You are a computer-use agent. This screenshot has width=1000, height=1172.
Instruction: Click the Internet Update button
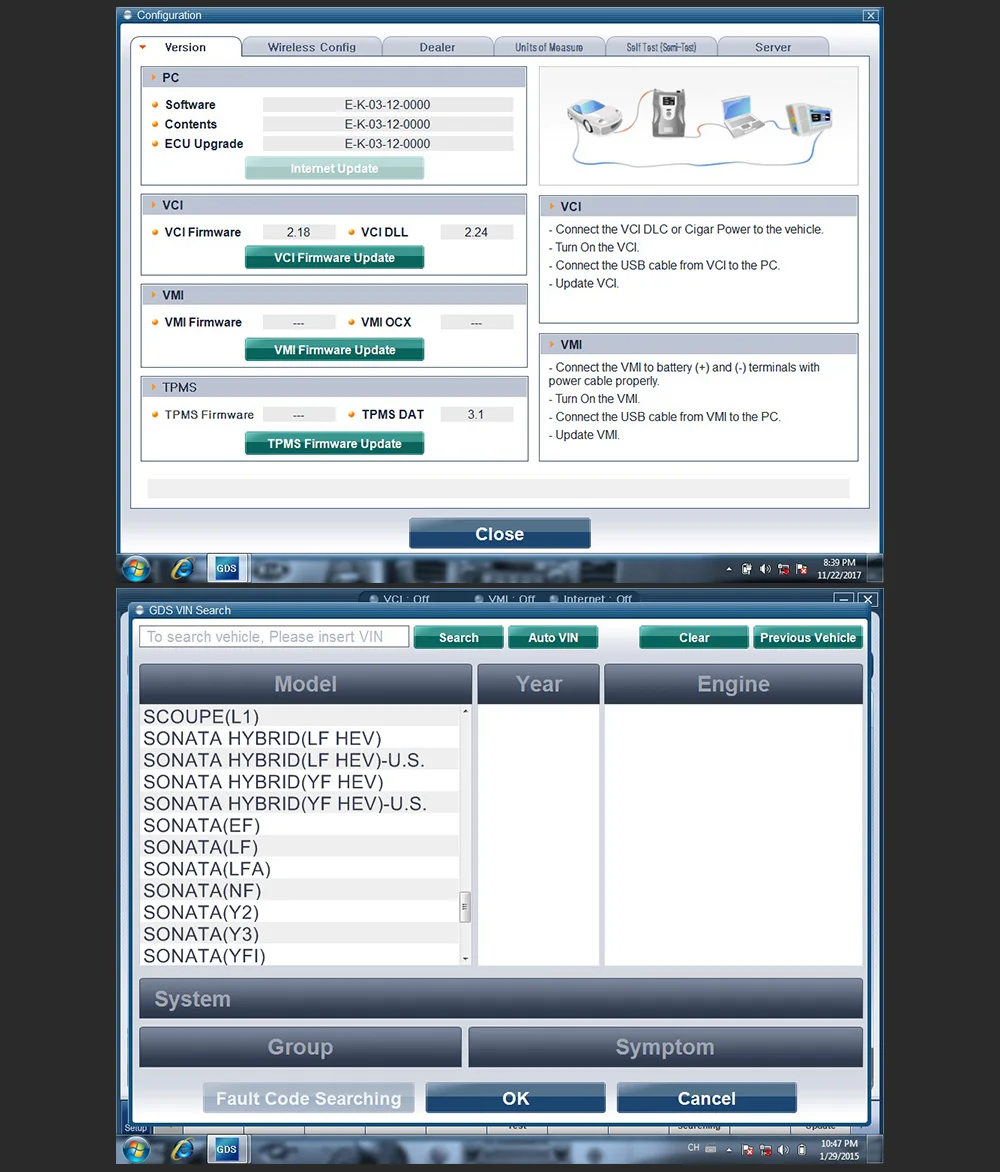(334, 168)
